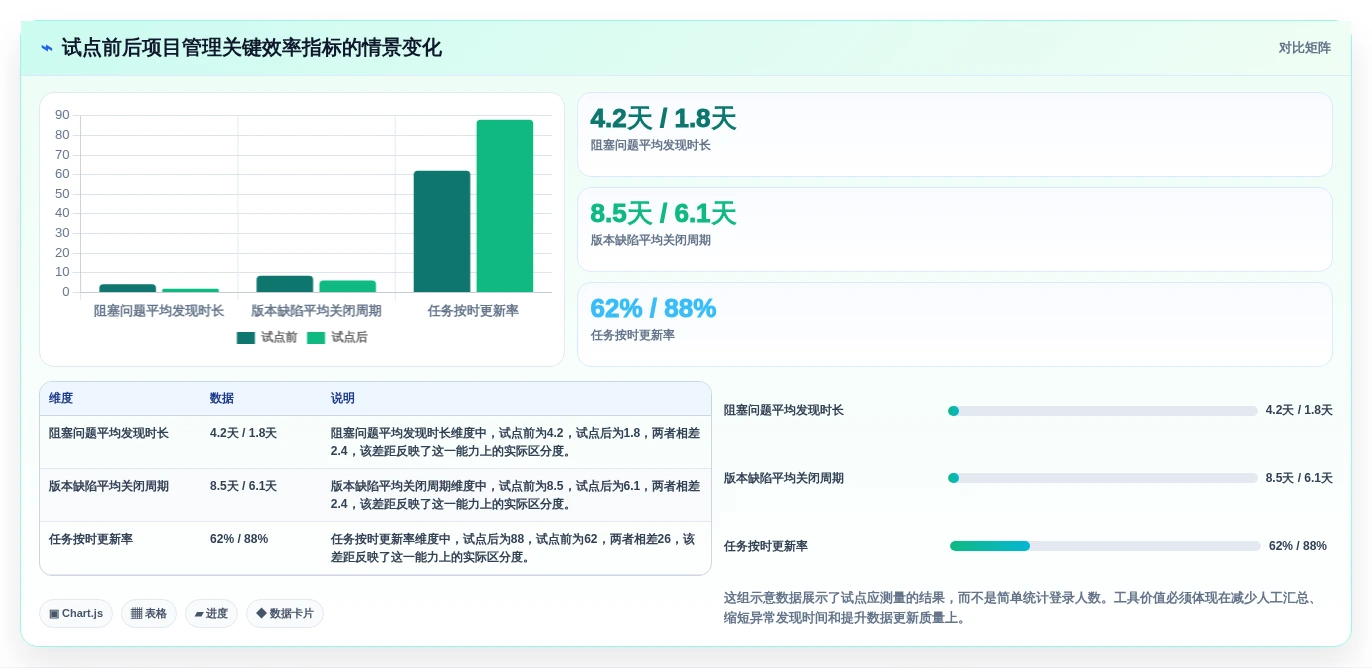The image size is (1372, 668).
Task: Click the 8.5天 / 6.1天 data card value
Action: pos(663,213)
